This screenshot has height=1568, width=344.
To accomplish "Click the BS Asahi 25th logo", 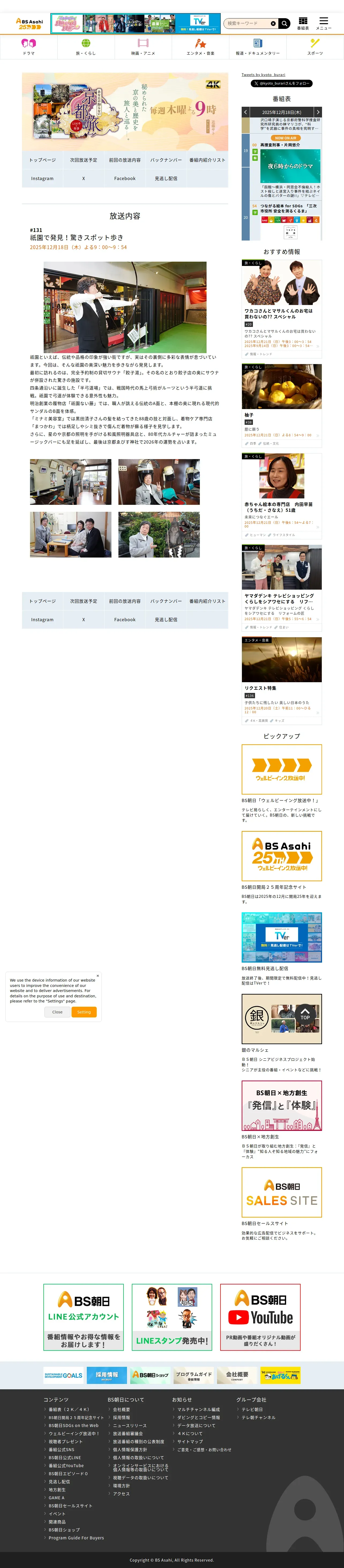I will [29, 24].
